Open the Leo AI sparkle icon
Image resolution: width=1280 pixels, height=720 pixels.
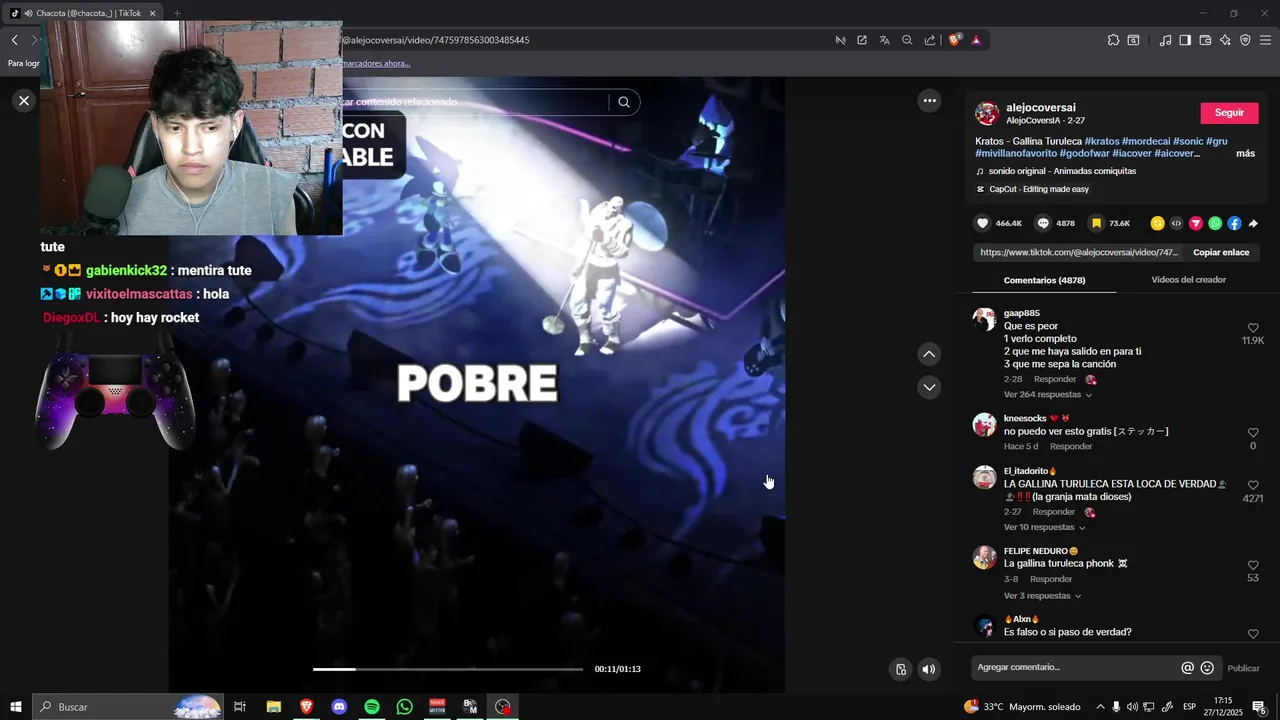1225,40
